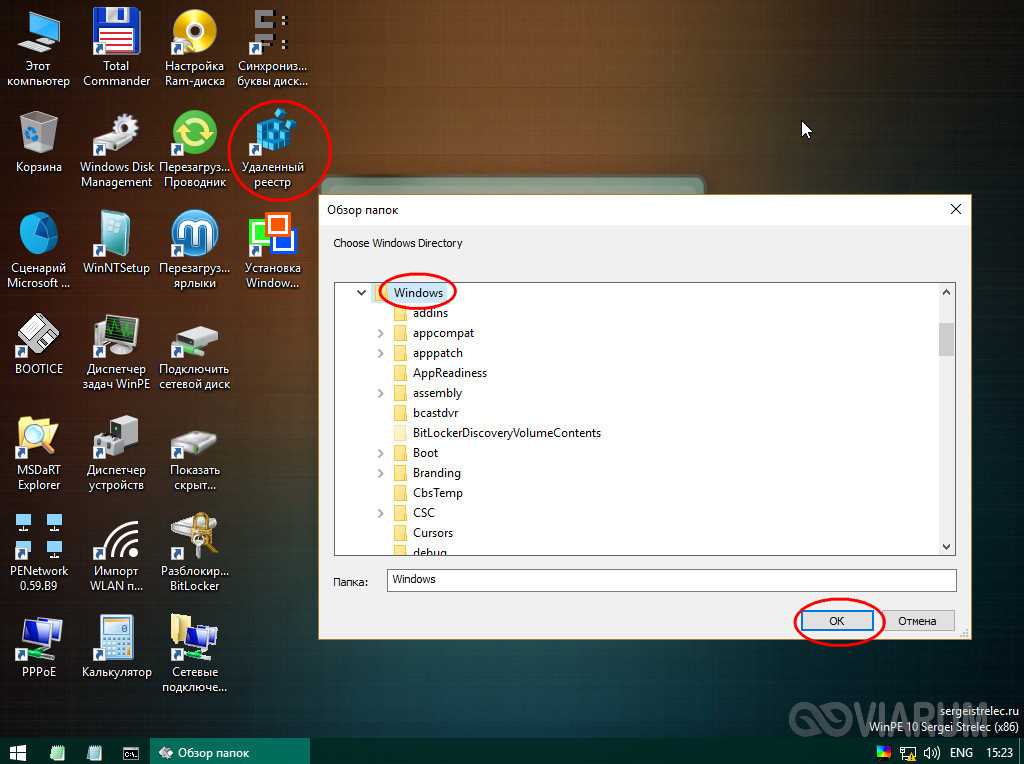Select the AppReadiness folder in tree
The height and width of the screenshot is (764, 1024).
click(x=449, y=373)
